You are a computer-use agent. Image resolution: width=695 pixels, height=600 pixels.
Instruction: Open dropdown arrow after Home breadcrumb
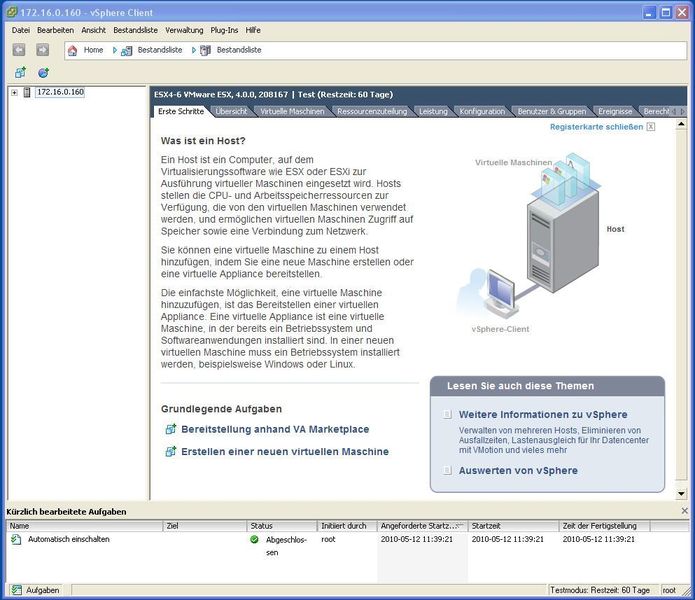(115, 51)
